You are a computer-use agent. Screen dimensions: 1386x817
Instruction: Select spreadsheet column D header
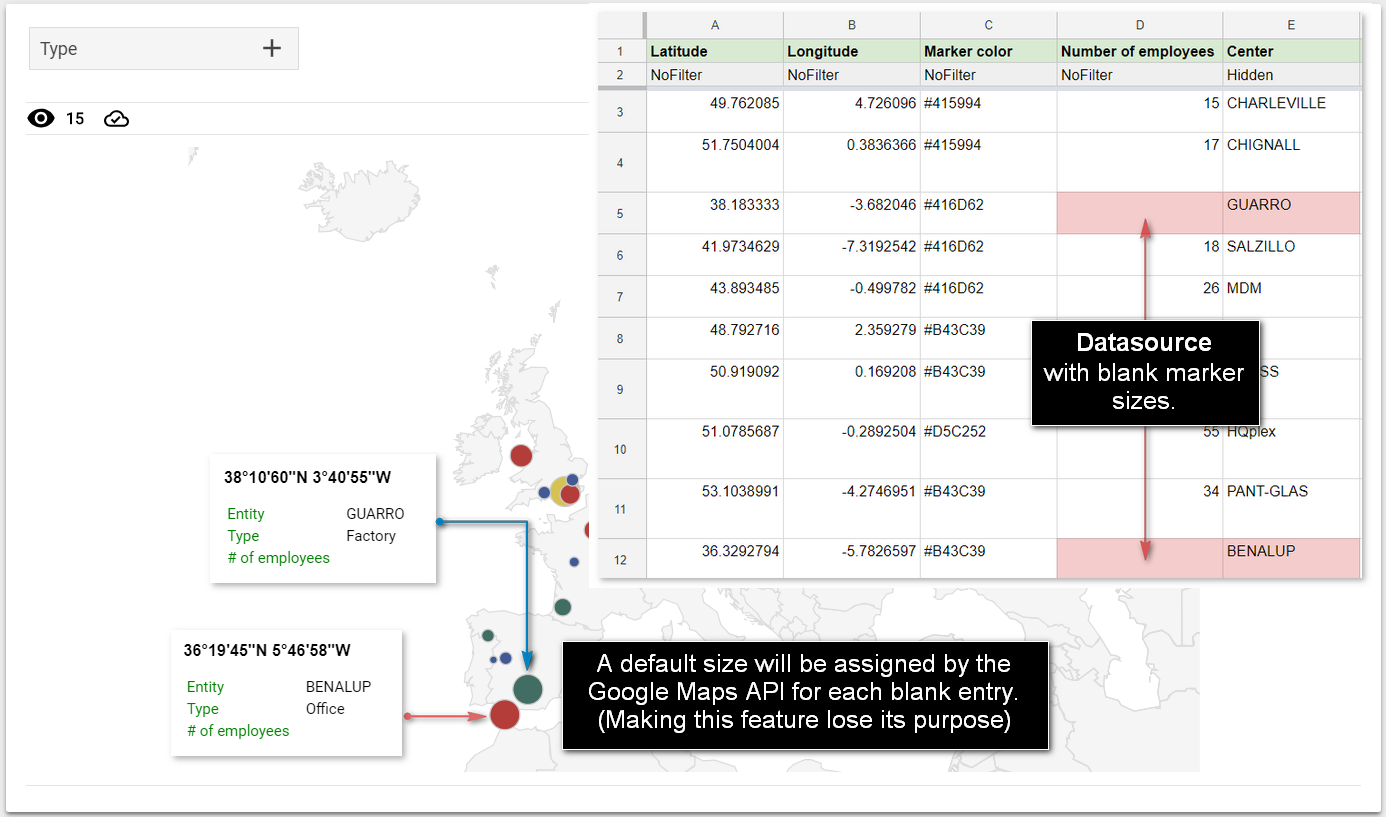coord(1139,25)
